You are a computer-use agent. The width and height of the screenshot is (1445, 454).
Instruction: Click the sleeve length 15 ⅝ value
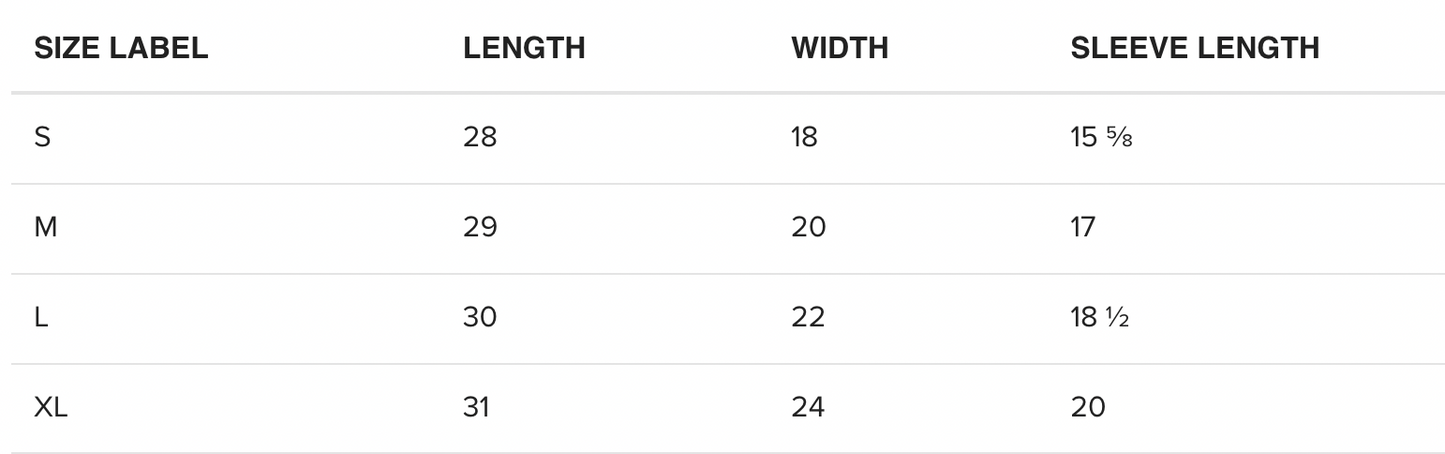coord(1101,137)
